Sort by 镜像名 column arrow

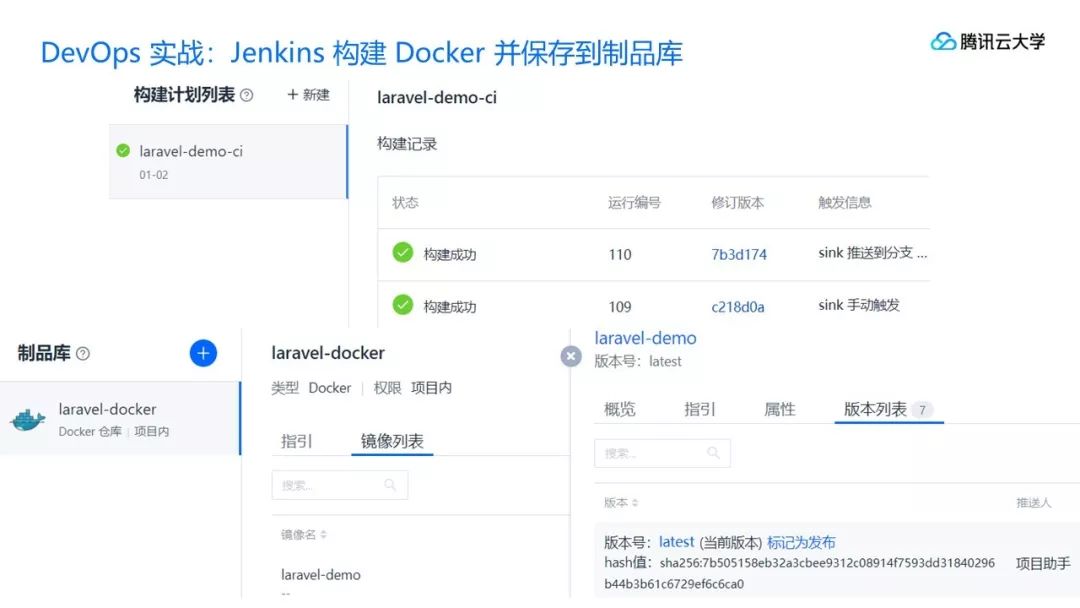(324, 534)
